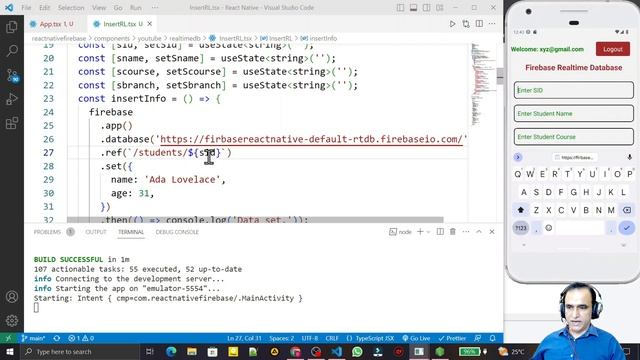Tap clipboard URL suggestion on emulator keyboard

[x=575, y=157]
